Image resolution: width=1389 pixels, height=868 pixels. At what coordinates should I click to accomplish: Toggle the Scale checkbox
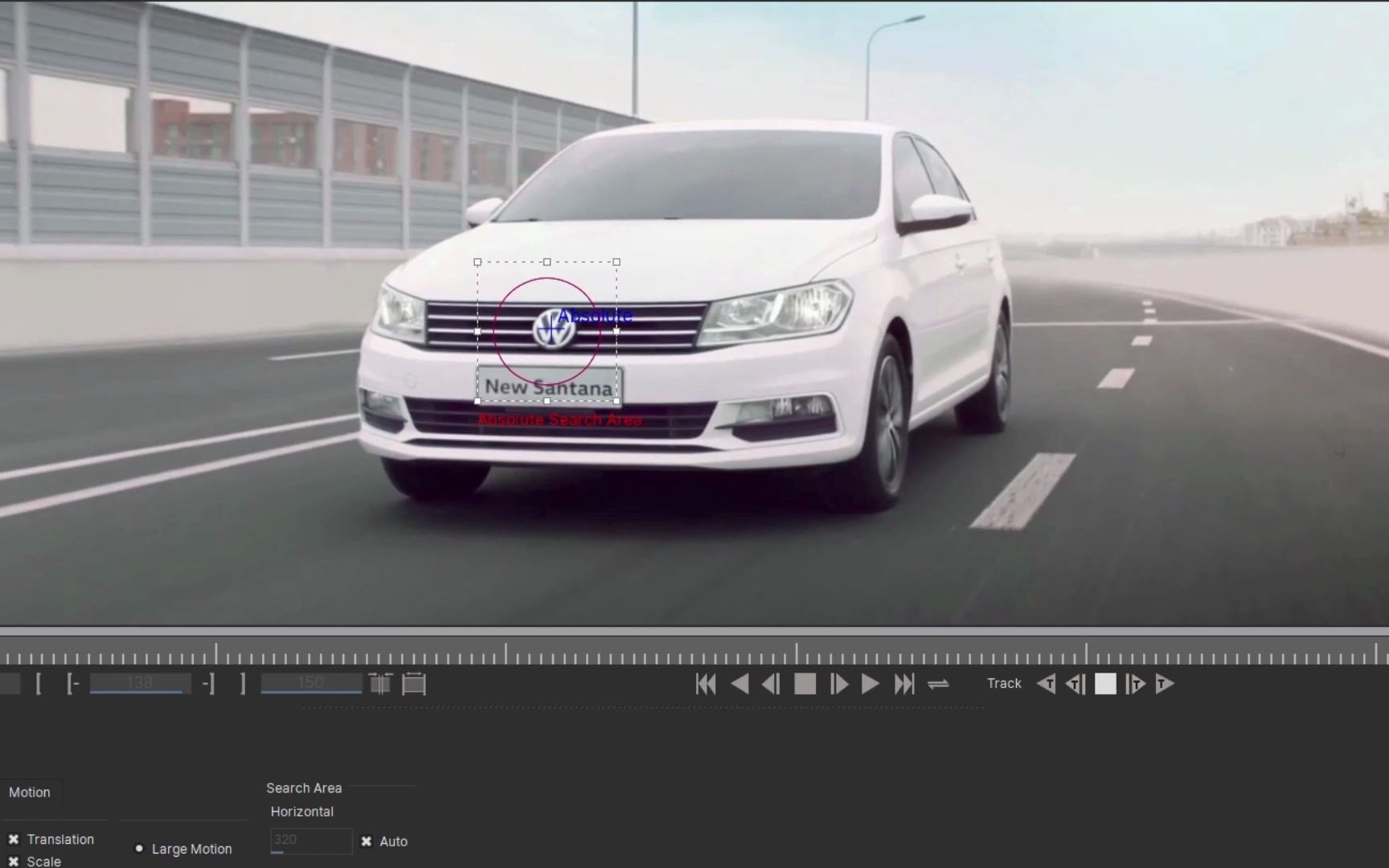pos(14,862)
